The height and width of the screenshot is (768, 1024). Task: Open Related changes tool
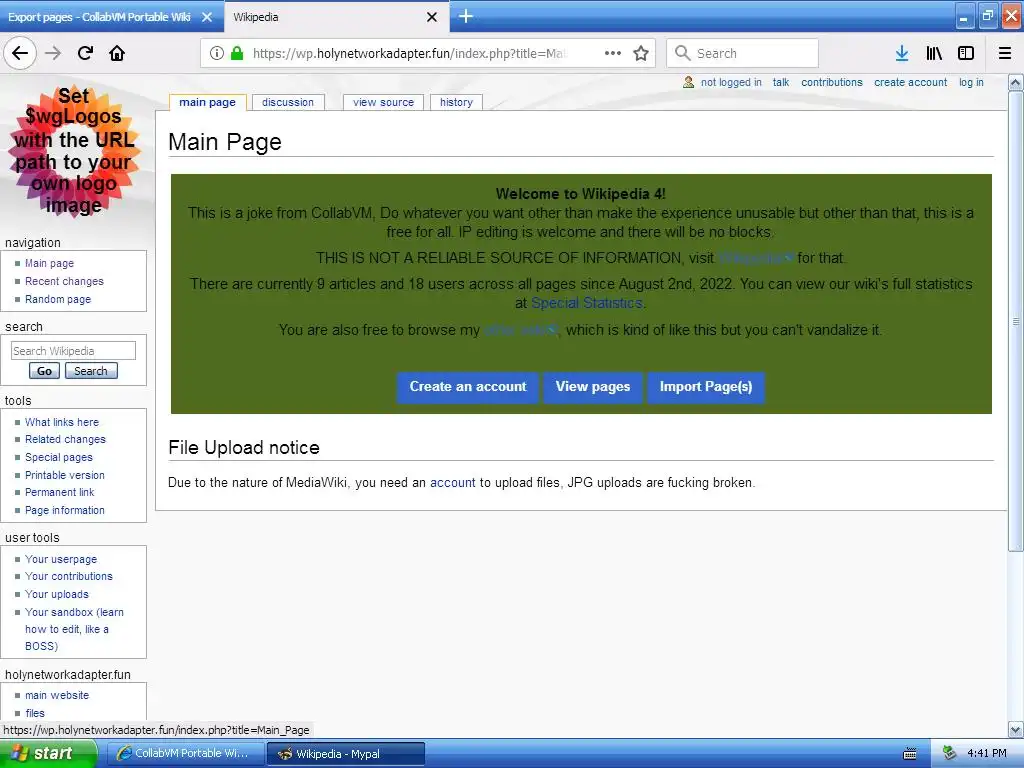tap(65, 440)
